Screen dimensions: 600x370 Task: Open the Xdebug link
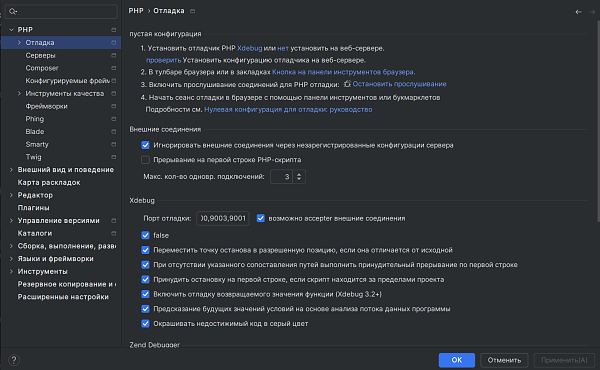point(249,48)
